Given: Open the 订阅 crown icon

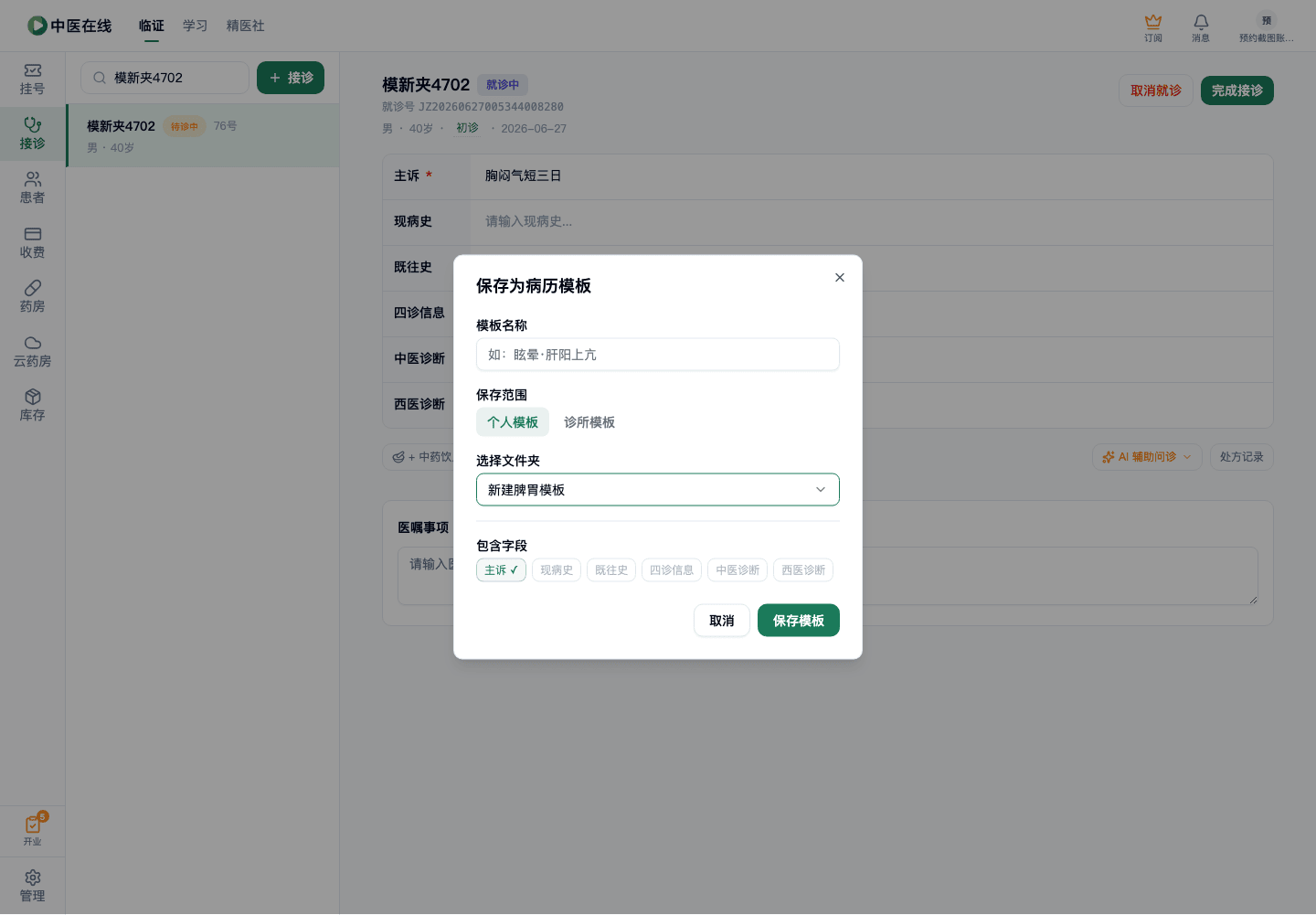Looking at the screenshot, I should [1153, 21].
